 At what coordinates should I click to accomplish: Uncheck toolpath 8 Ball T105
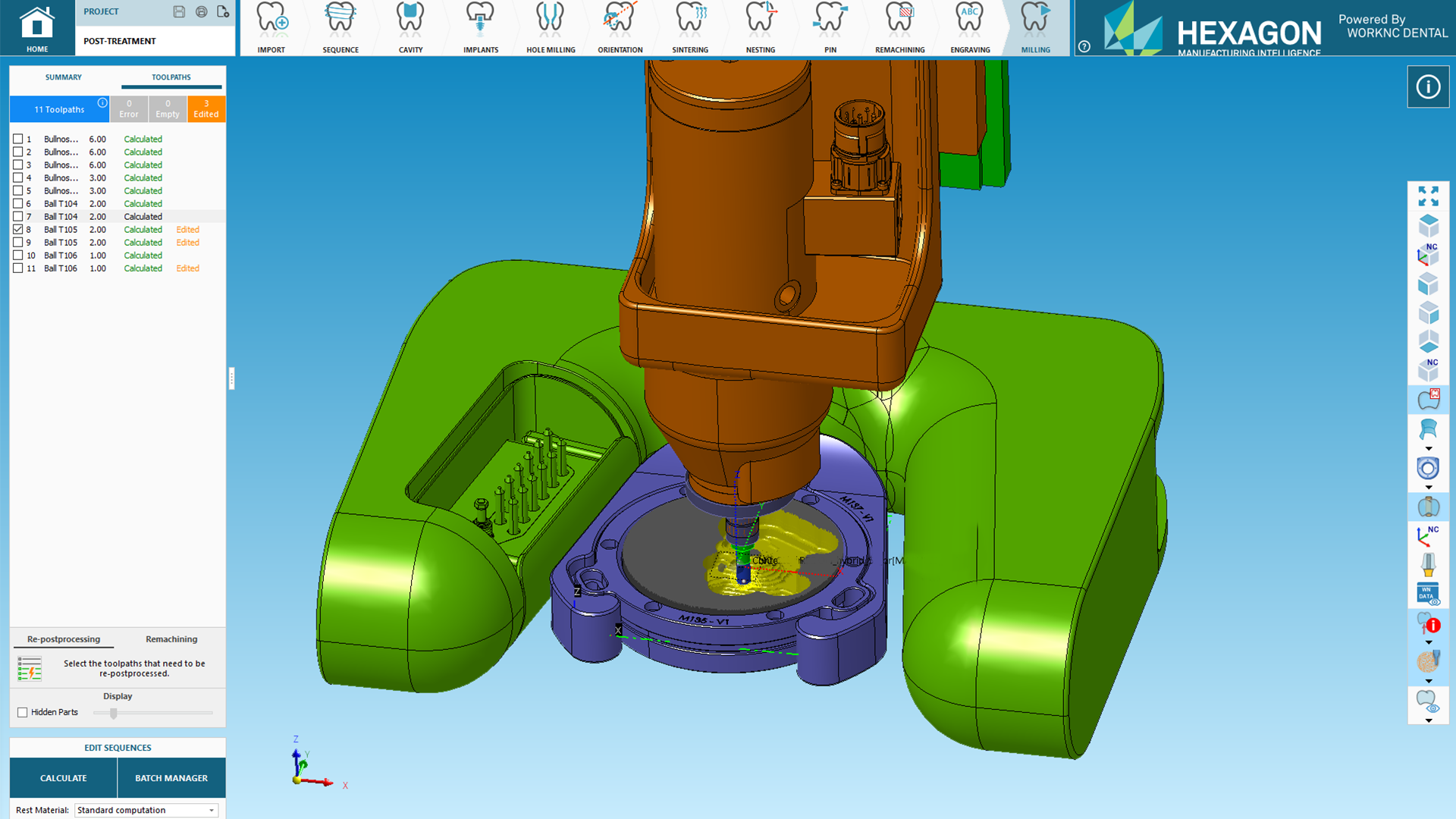[17, 229]
